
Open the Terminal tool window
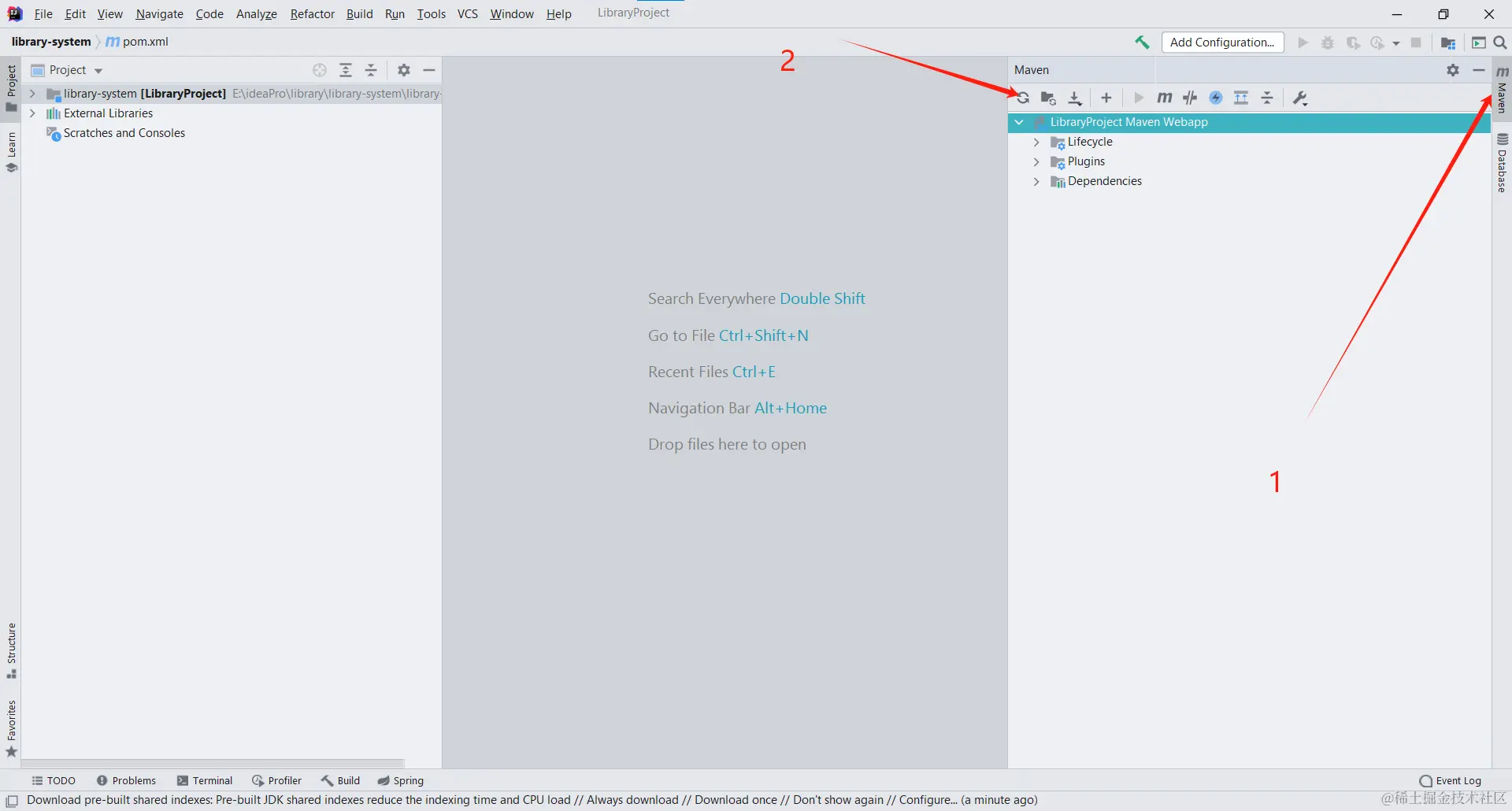205,780
